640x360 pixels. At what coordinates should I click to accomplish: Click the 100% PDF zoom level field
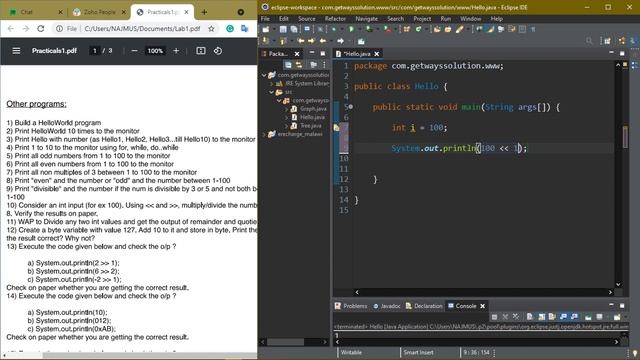(x=155, y=51)
